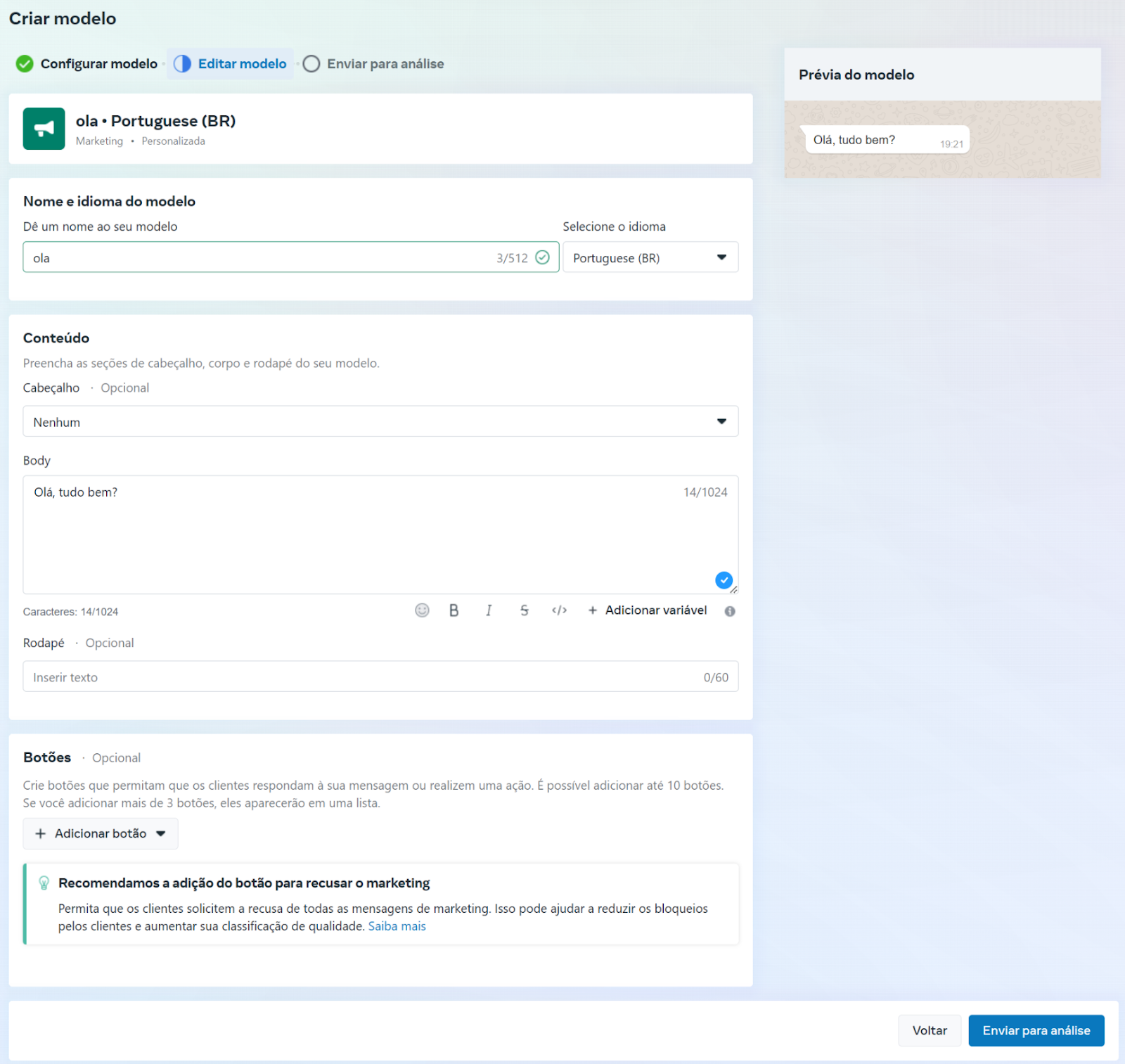Click the lightbulb recommendation icon
Viewport: 1125px width, 1064px height.
tap(44, 883)
